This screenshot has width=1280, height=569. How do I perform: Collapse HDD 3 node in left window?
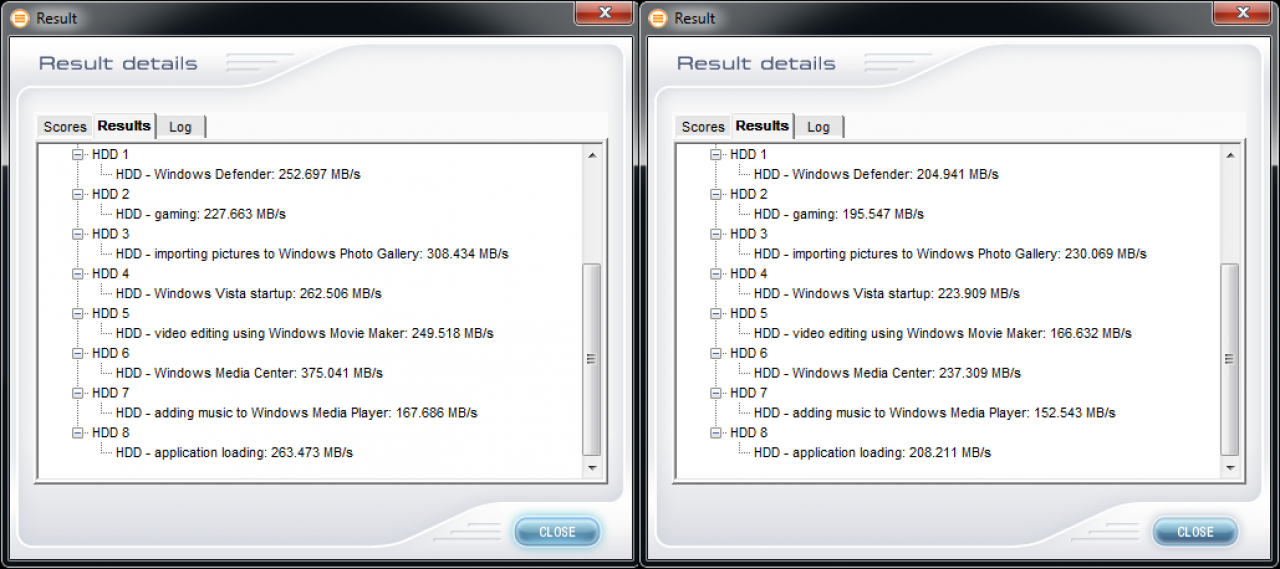click(x=78, y=234)
